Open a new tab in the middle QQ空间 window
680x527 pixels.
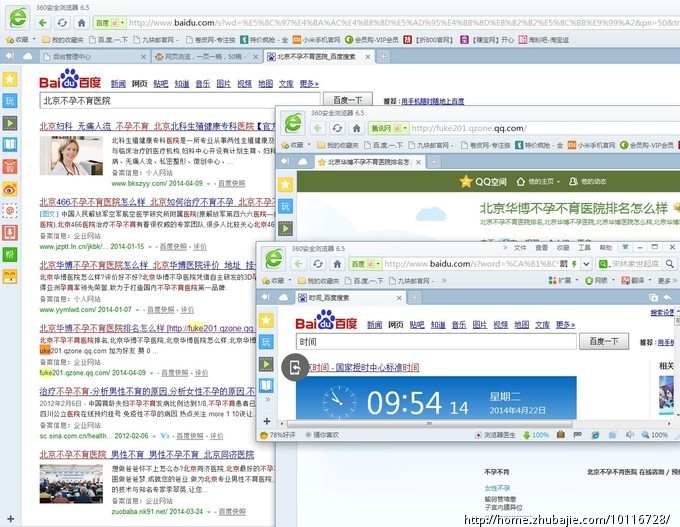(434, 162)
